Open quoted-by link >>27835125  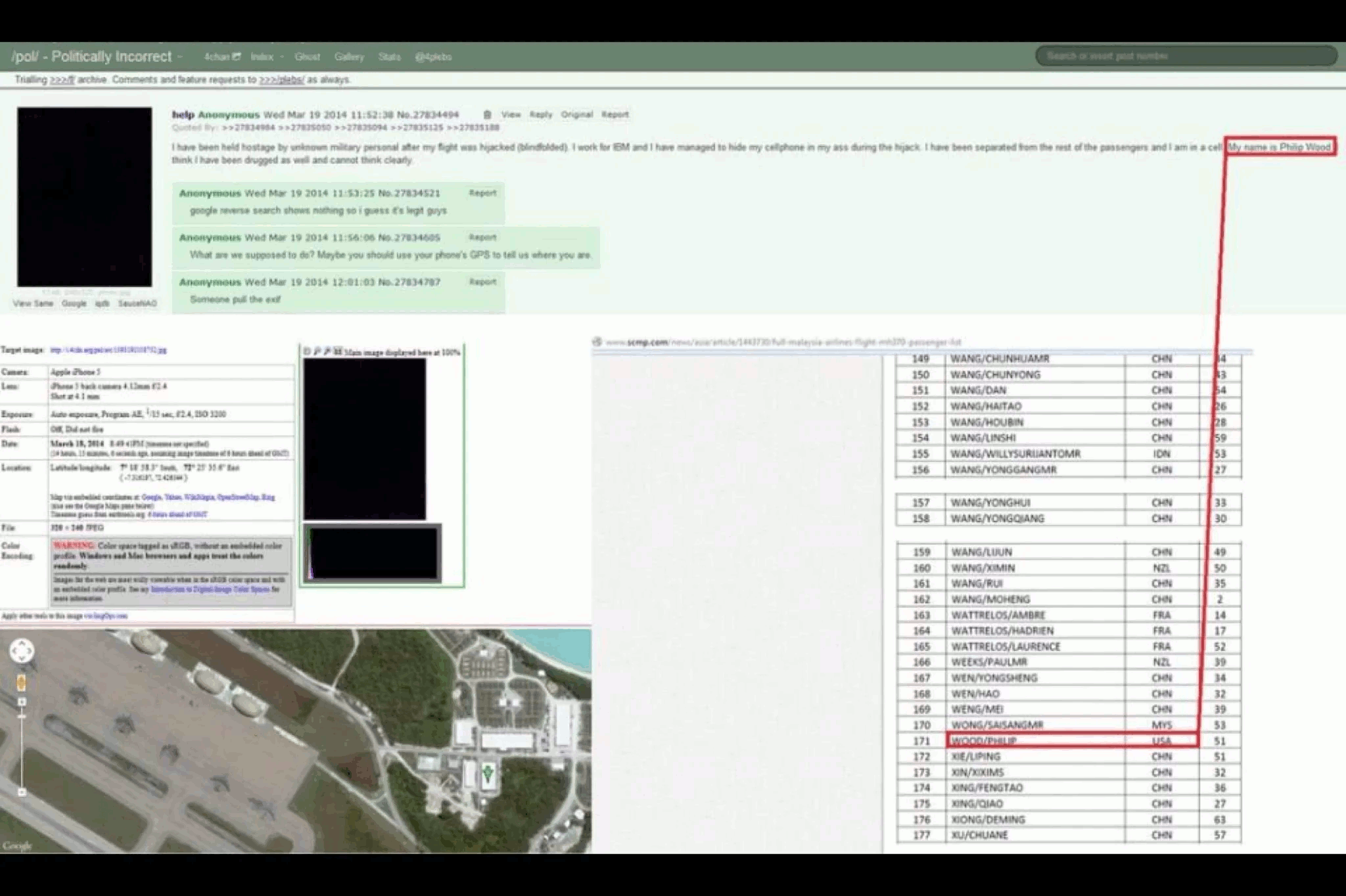[417, 127]
